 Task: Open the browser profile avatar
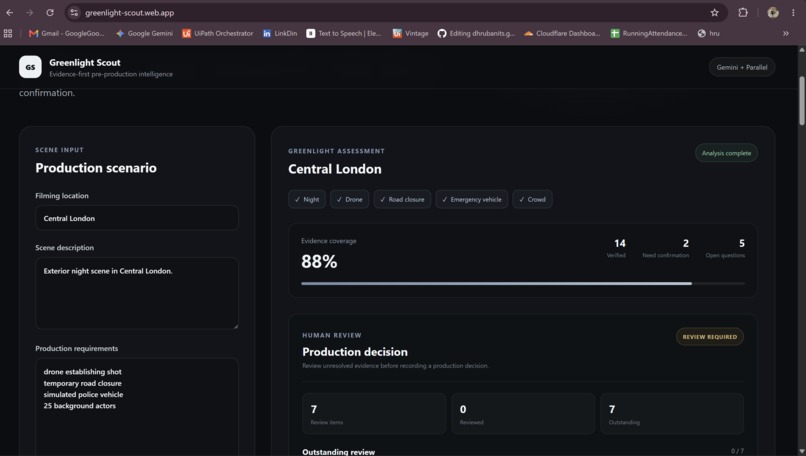pos(773,12)
